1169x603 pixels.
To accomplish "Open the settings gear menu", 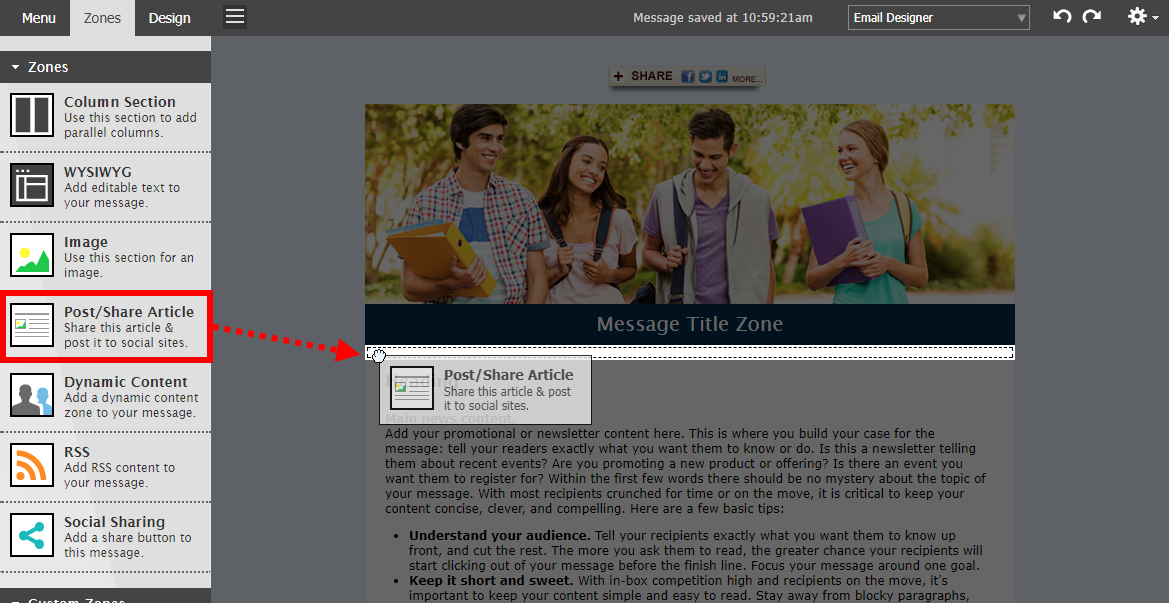I will 1142,16.
